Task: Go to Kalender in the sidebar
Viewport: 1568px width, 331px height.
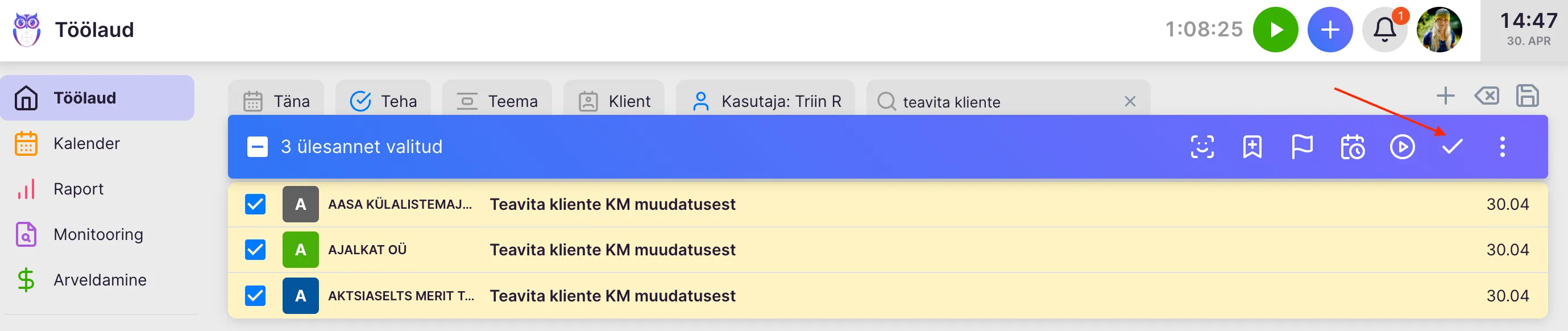Action: pyautogui.click(x=86, y=143)
